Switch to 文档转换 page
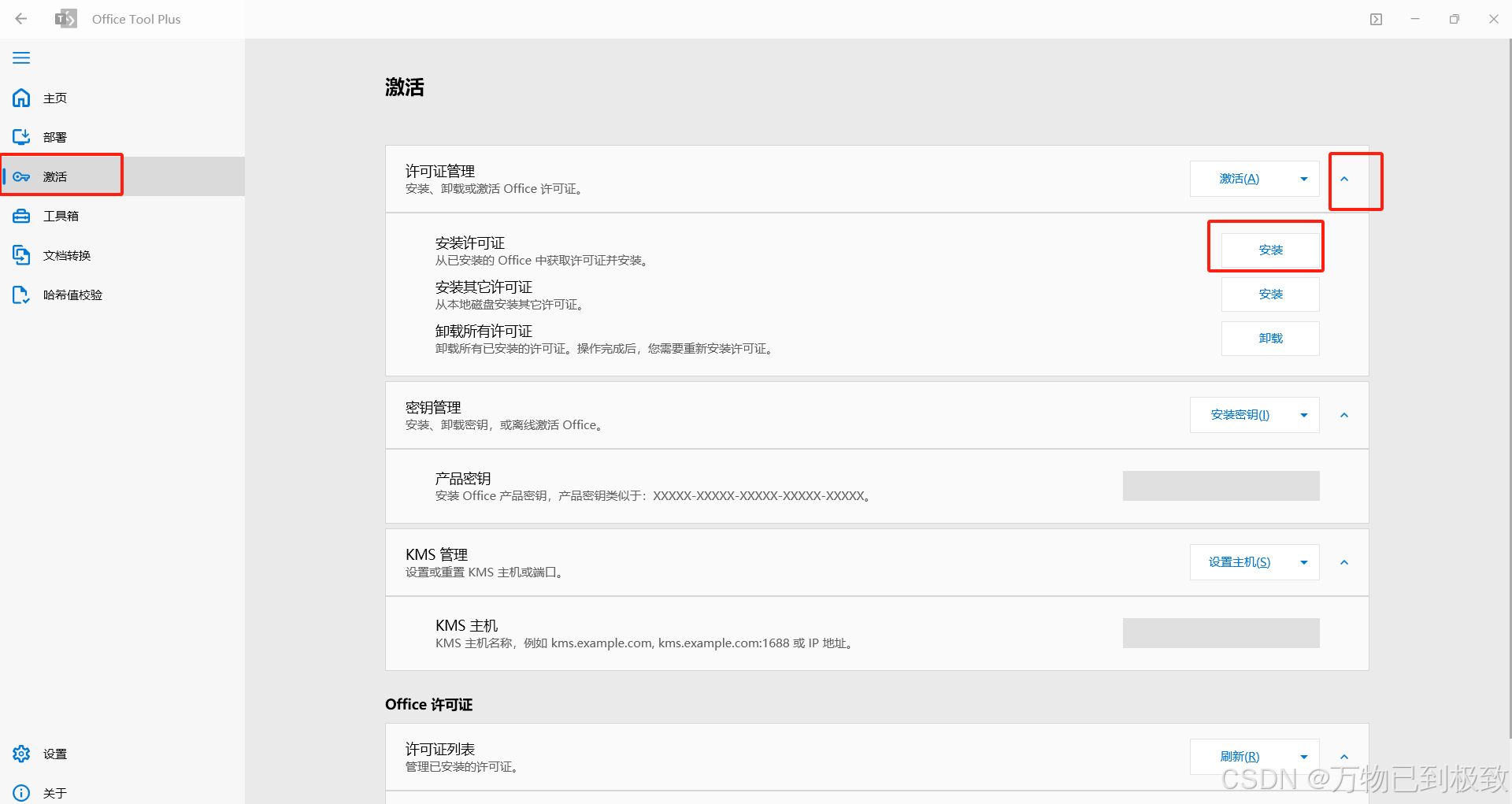 122,255
